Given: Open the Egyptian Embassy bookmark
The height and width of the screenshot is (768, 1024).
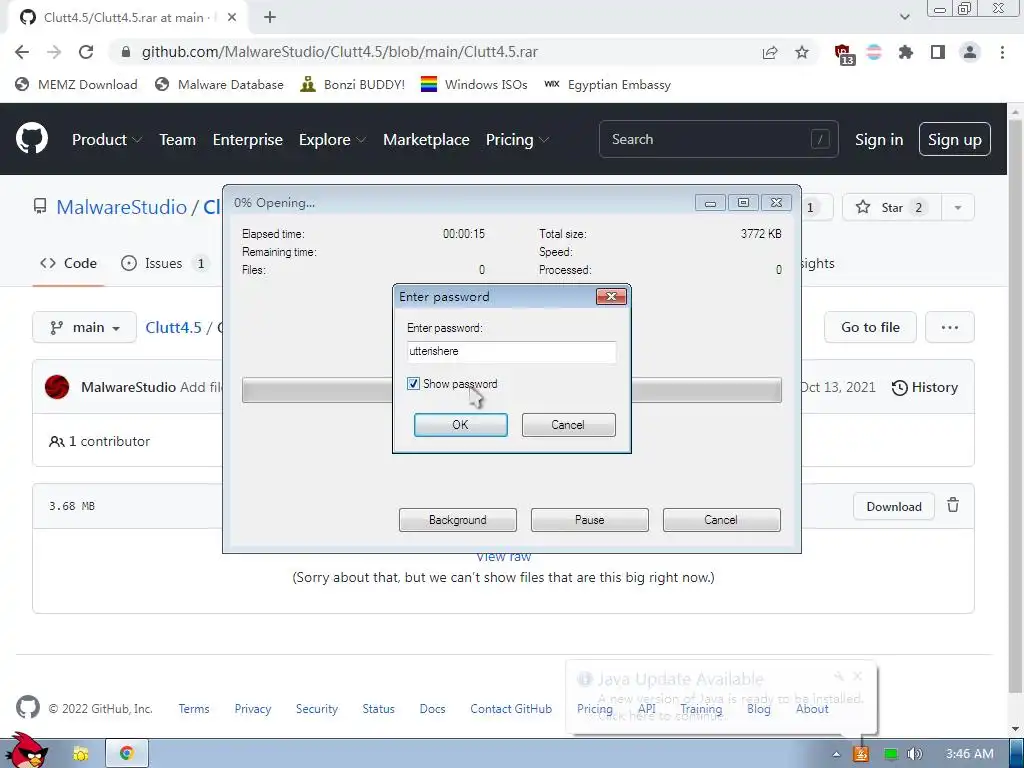Looking at the screenshot, I should 607,84.
